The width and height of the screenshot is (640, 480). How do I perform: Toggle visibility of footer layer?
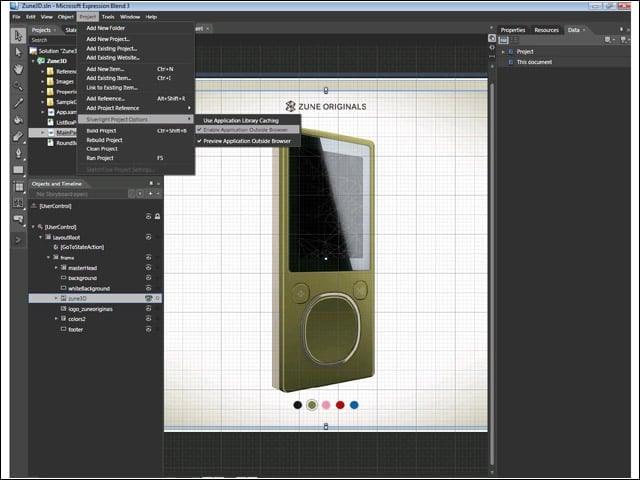click(x=149, y=329)
